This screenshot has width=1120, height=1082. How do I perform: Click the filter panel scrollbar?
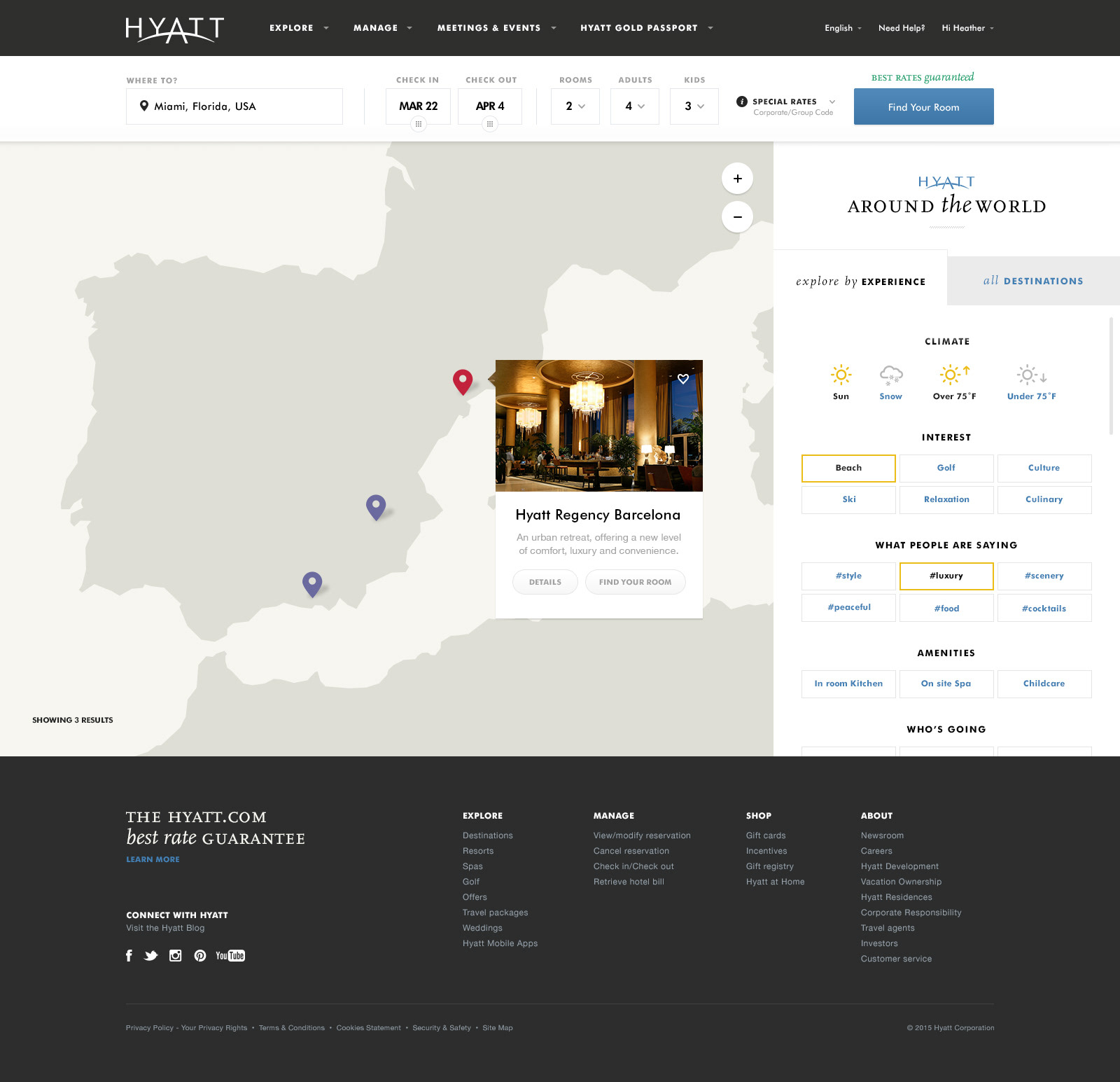(1111, 376)
